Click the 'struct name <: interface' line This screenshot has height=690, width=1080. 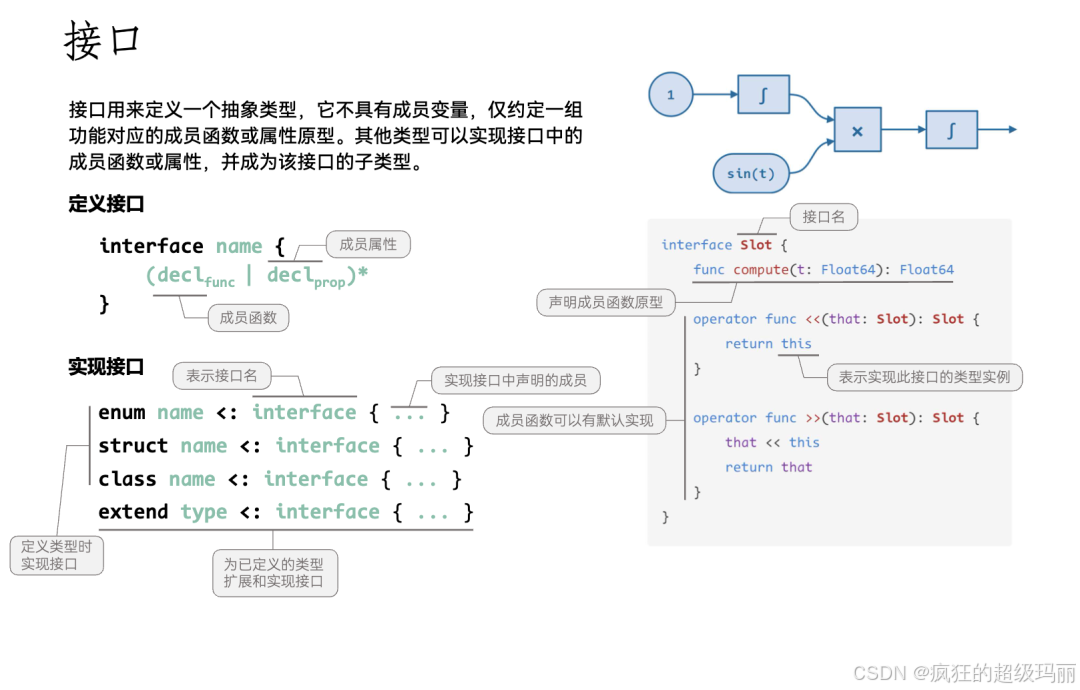click(x=286, y=446)
